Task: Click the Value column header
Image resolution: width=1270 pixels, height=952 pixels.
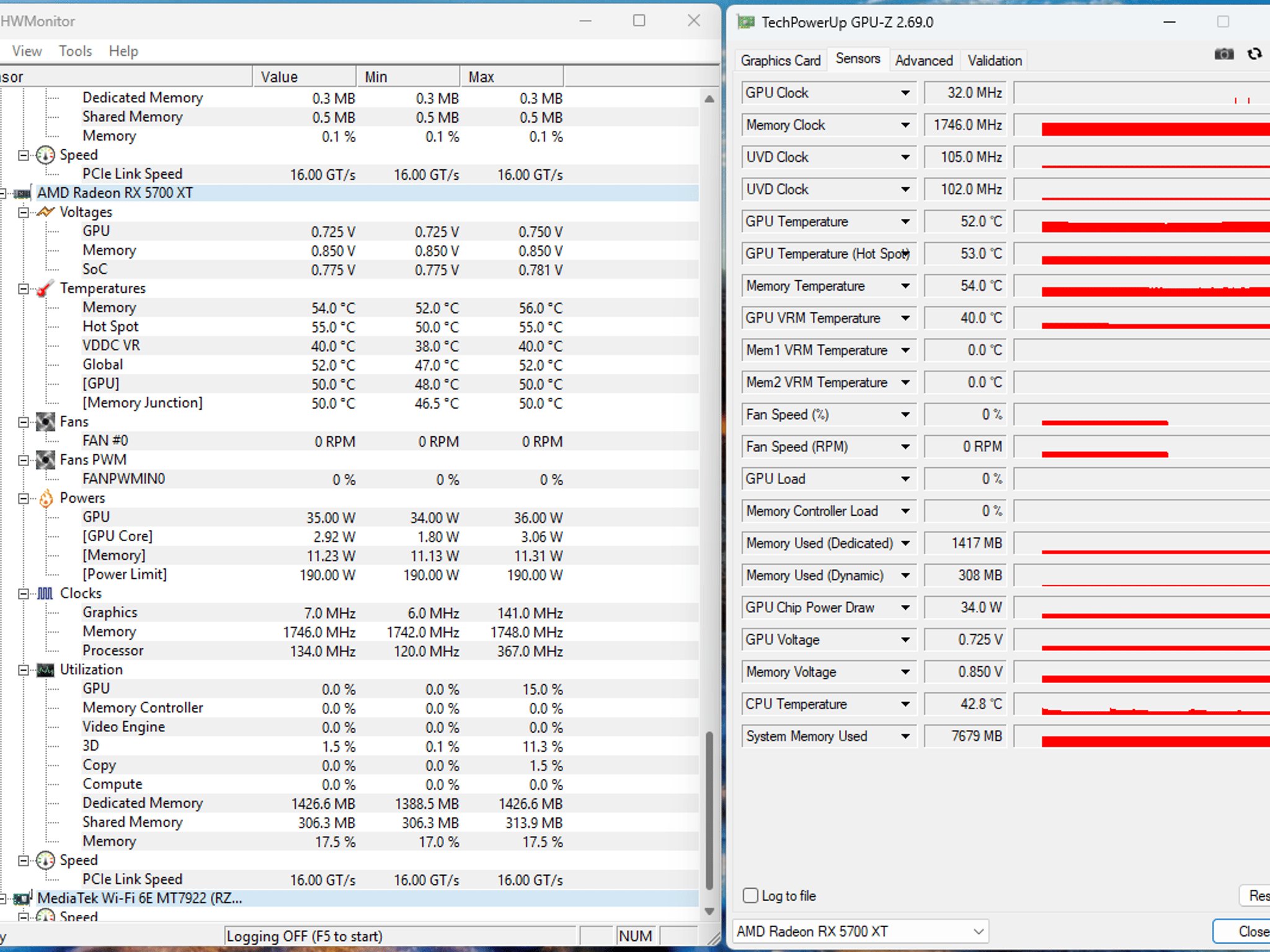Action: click(x=304, y=77)
